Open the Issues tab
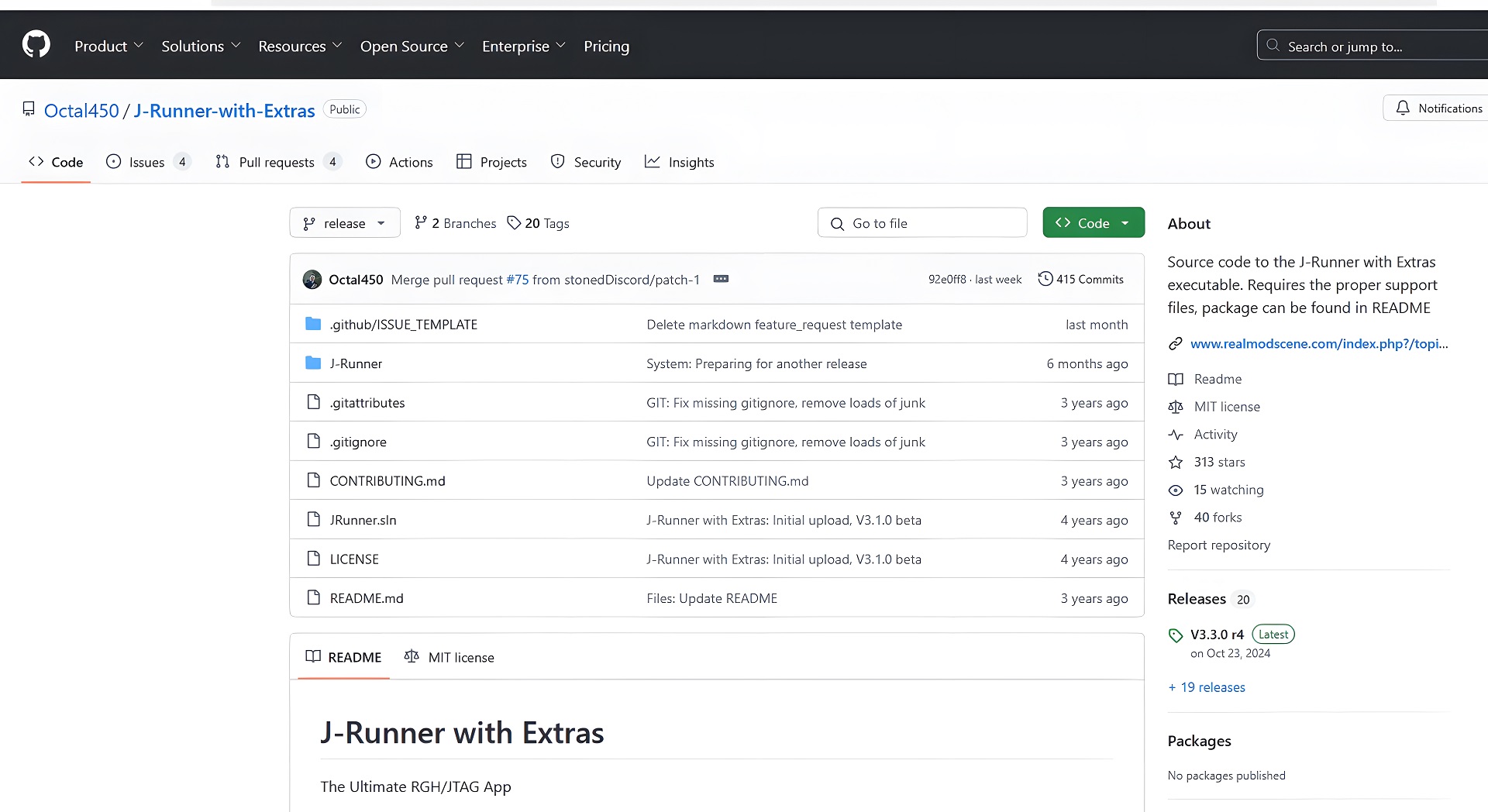The width and height of the screenshot is (1488, 812). pyautogui.click(x=147, y=162)
